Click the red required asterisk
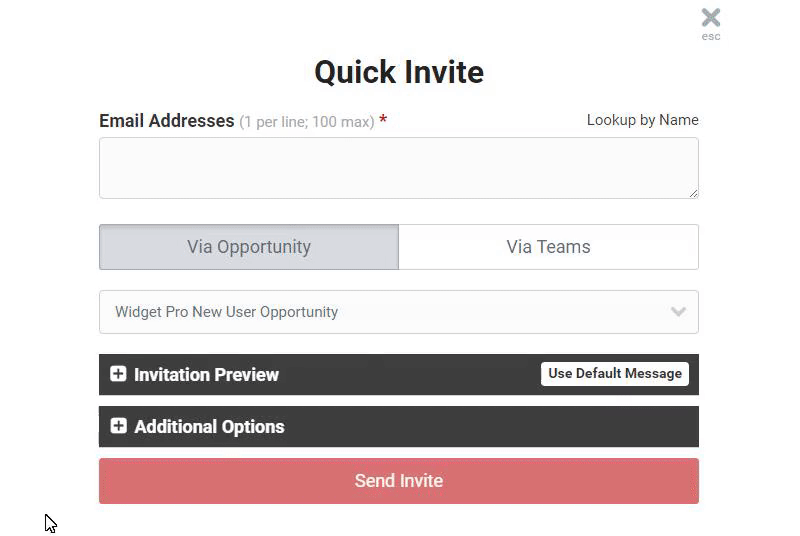Image resolution: width=800 pixels, height=536 pixels. point(383,120)
